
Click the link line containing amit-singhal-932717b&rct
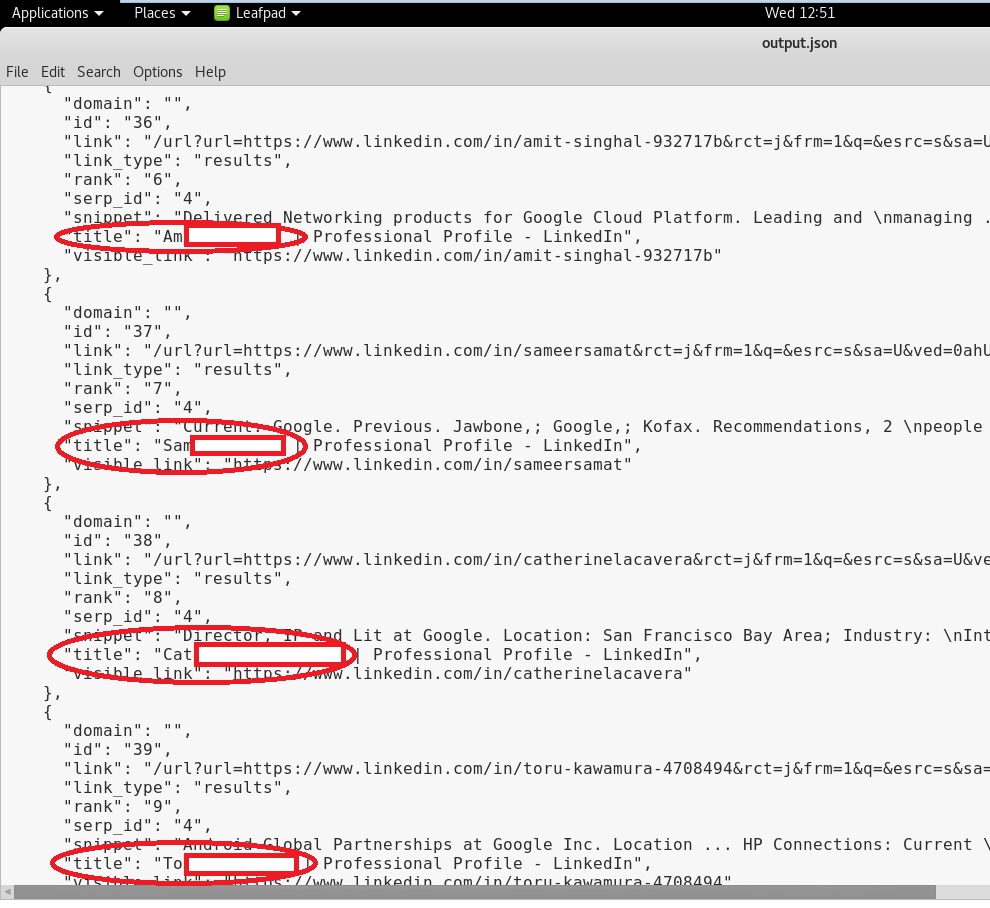[527, 141]
